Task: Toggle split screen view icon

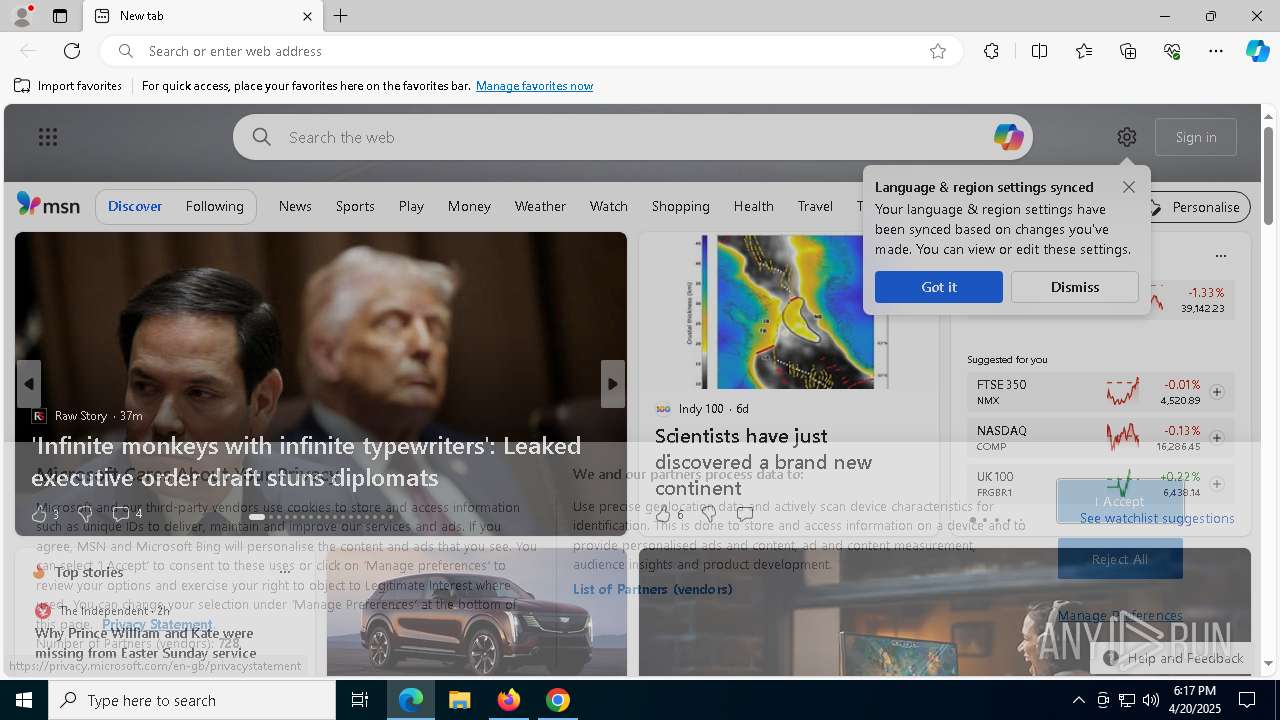Action: click(x=1039, y=51)
